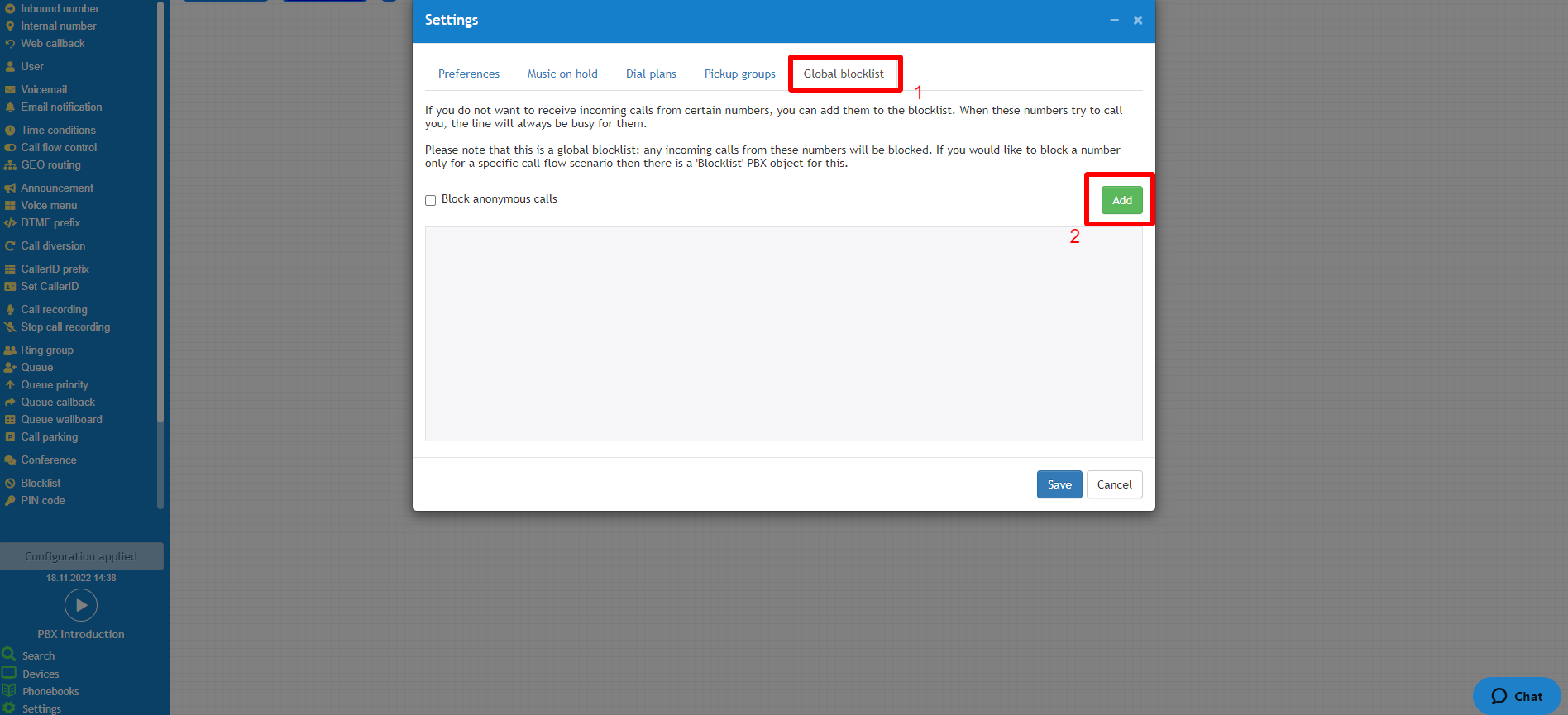
Task: Go to the Pickup groups tab
Action: (x=739, y=74)
